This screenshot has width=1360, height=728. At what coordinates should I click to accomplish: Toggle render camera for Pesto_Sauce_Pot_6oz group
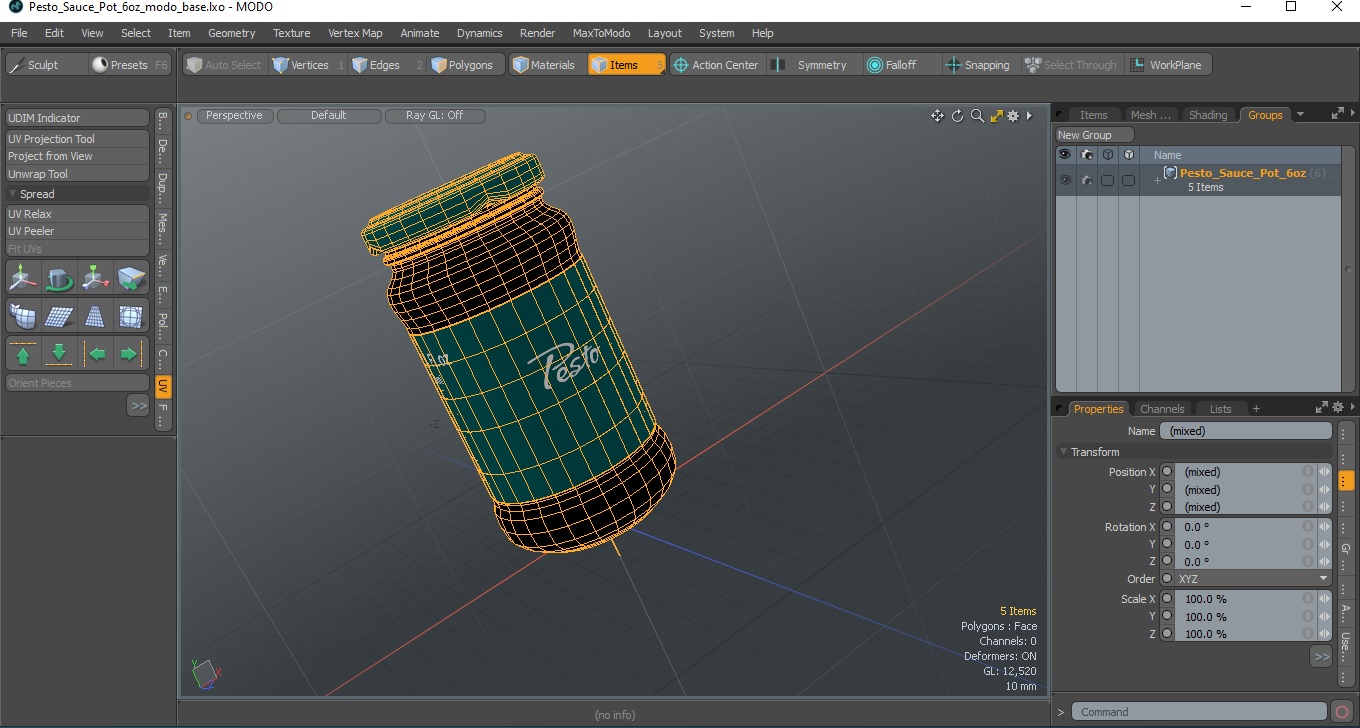(x=1087, y=180)
